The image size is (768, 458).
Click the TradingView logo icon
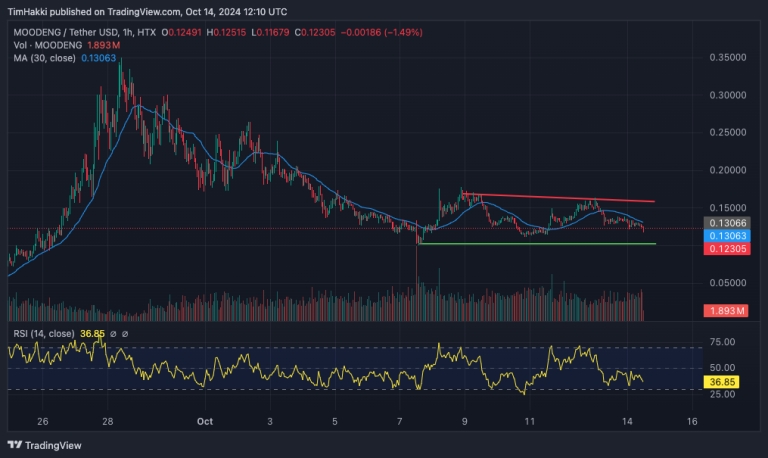coord(14,443)
